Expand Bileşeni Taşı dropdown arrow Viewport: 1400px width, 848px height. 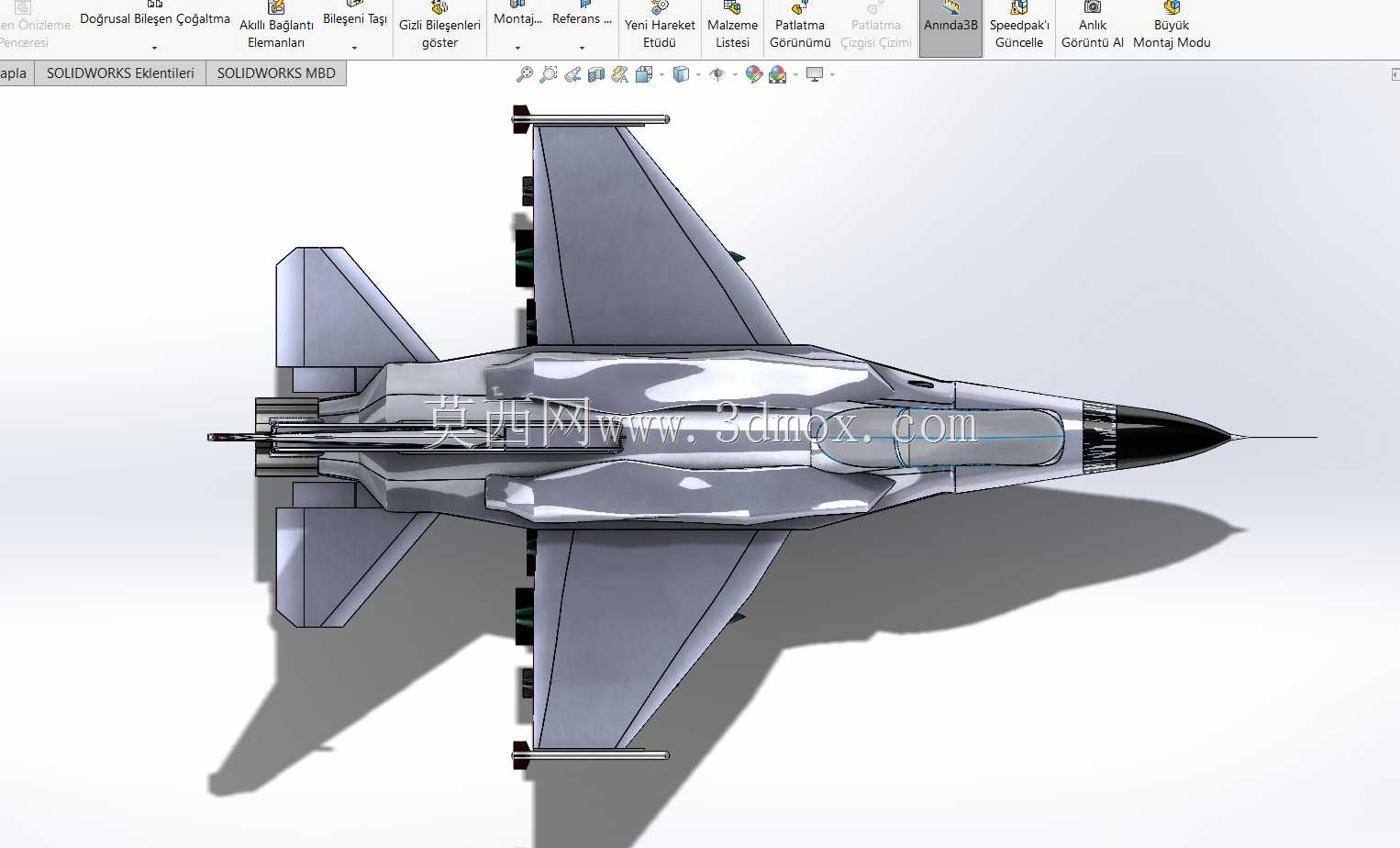point(354,48)
